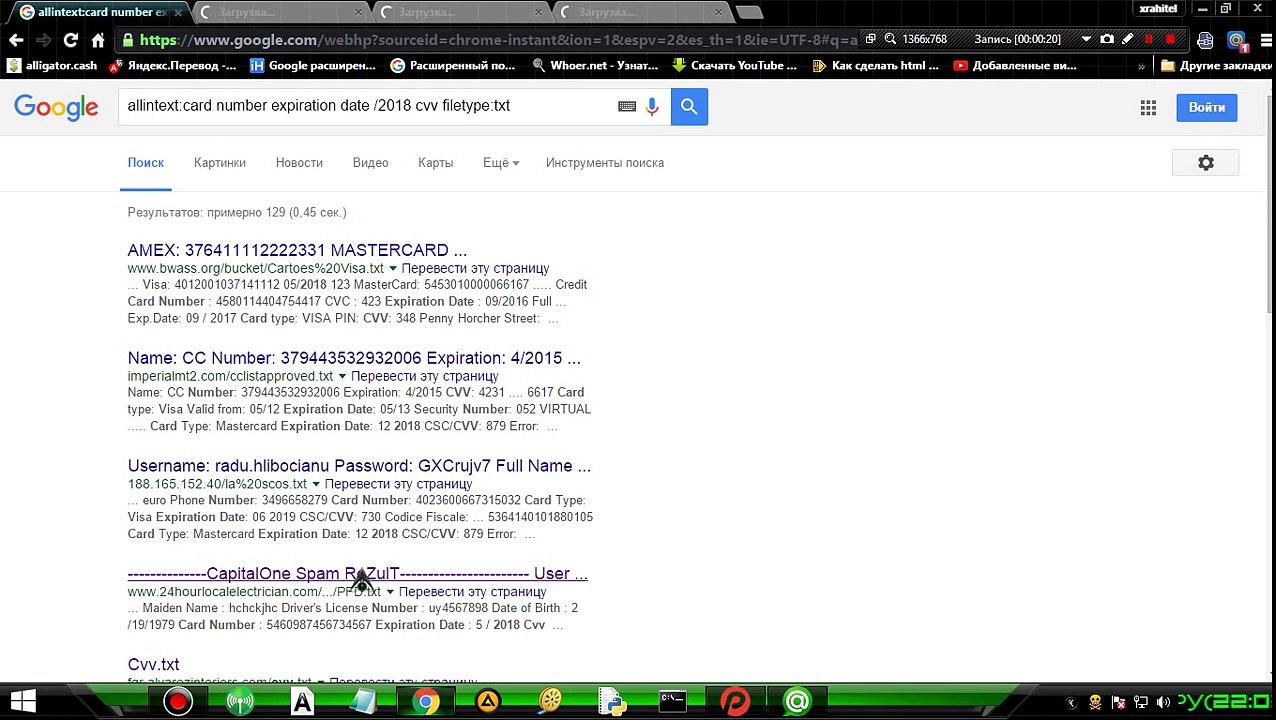Open Google расширен... bookmark
Image resolution: width=1276 pixels, height=720 pixels.
(312, 66)
